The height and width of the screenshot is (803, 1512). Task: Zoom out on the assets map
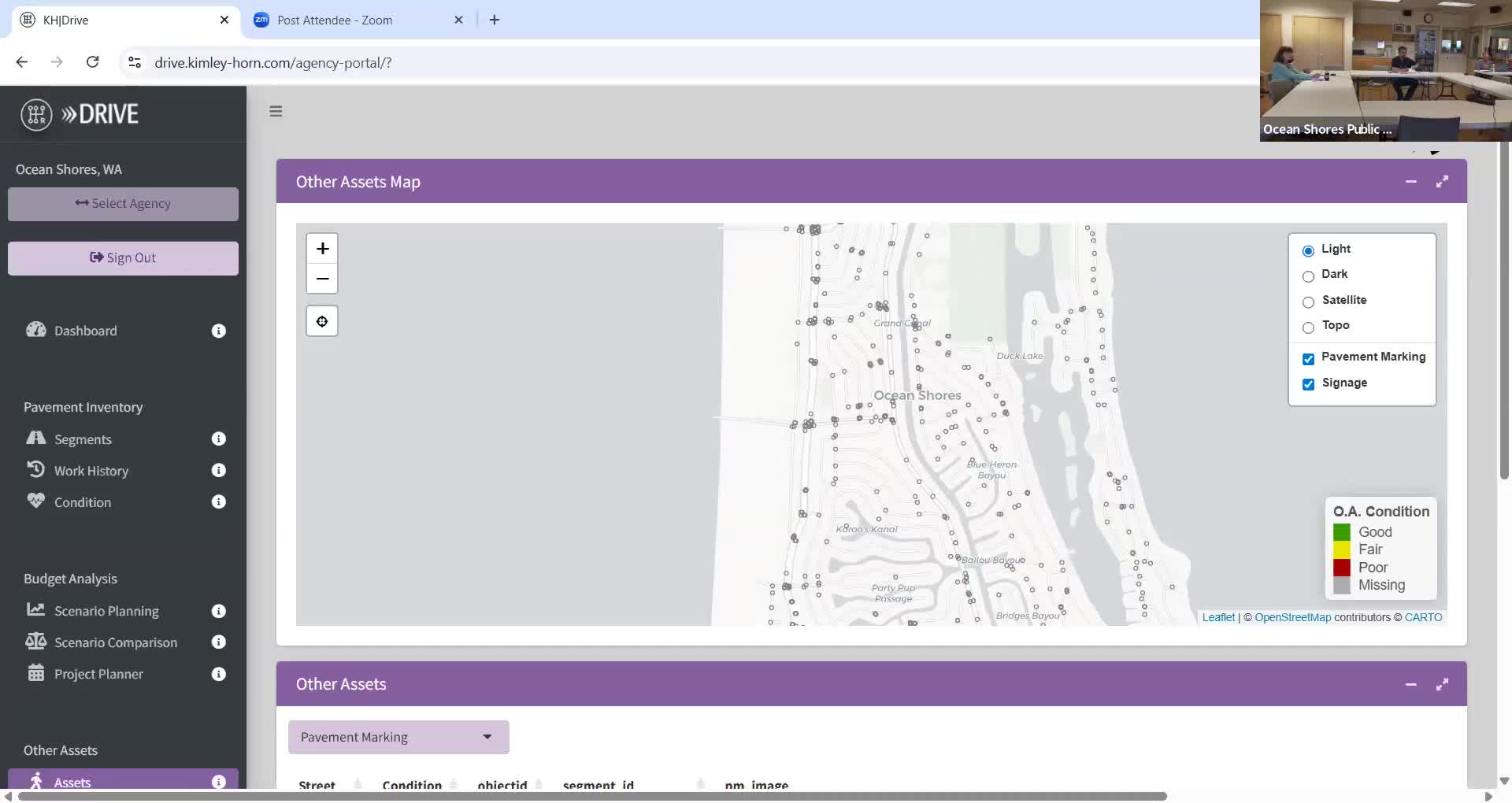pyautogui.click(x=322, y=279)
